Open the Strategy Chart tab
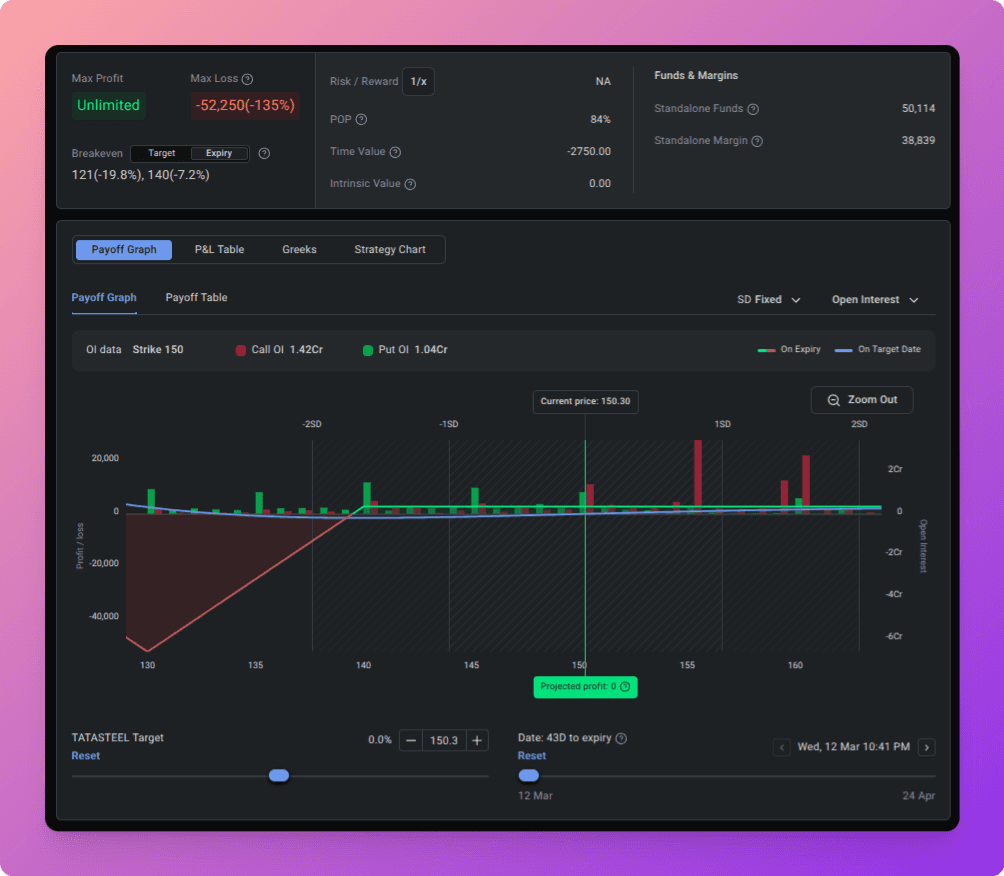 click(x=389, y=250)
